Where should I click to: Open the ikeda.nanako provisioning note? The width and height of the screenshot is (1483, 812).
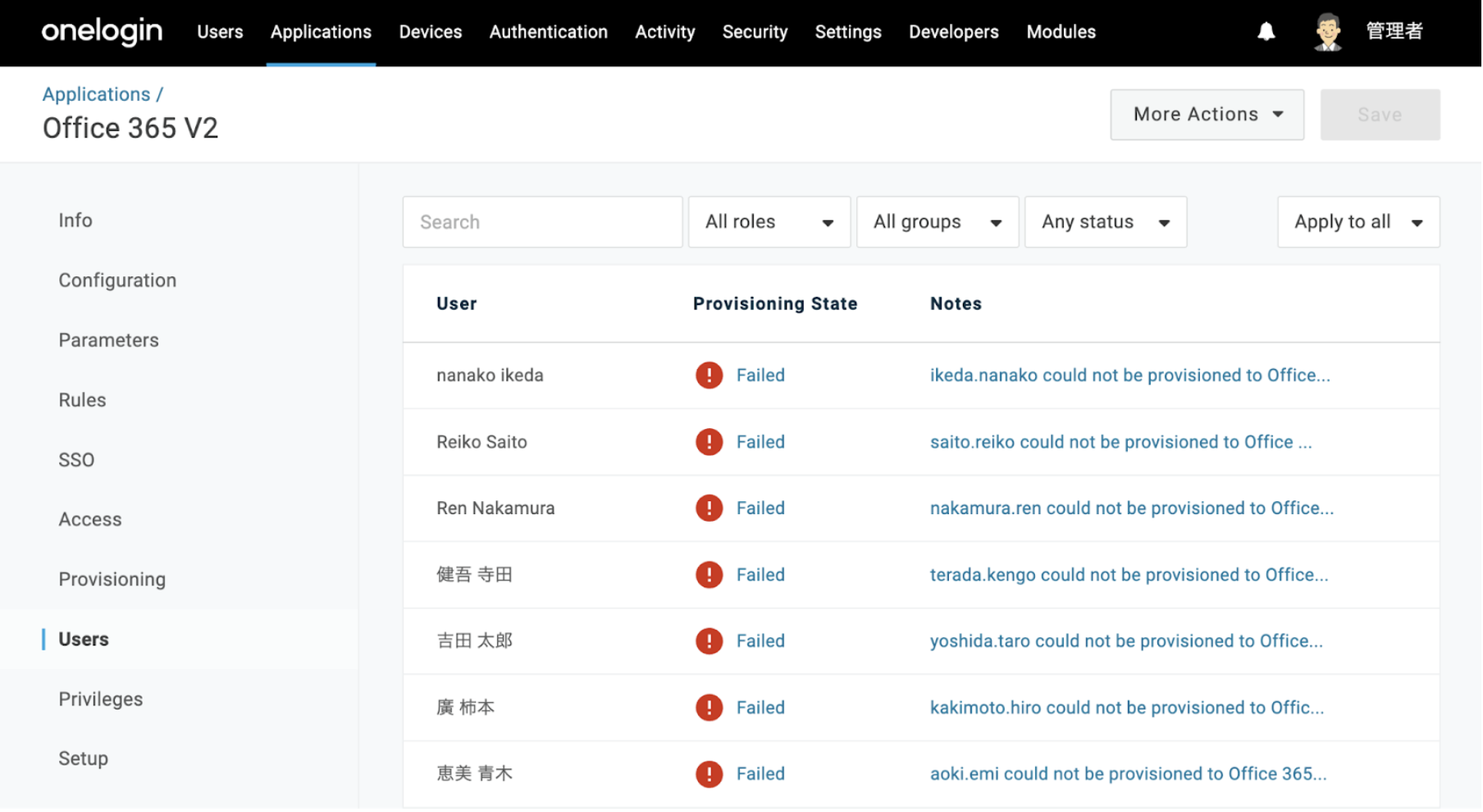(x=1131, y=376)
